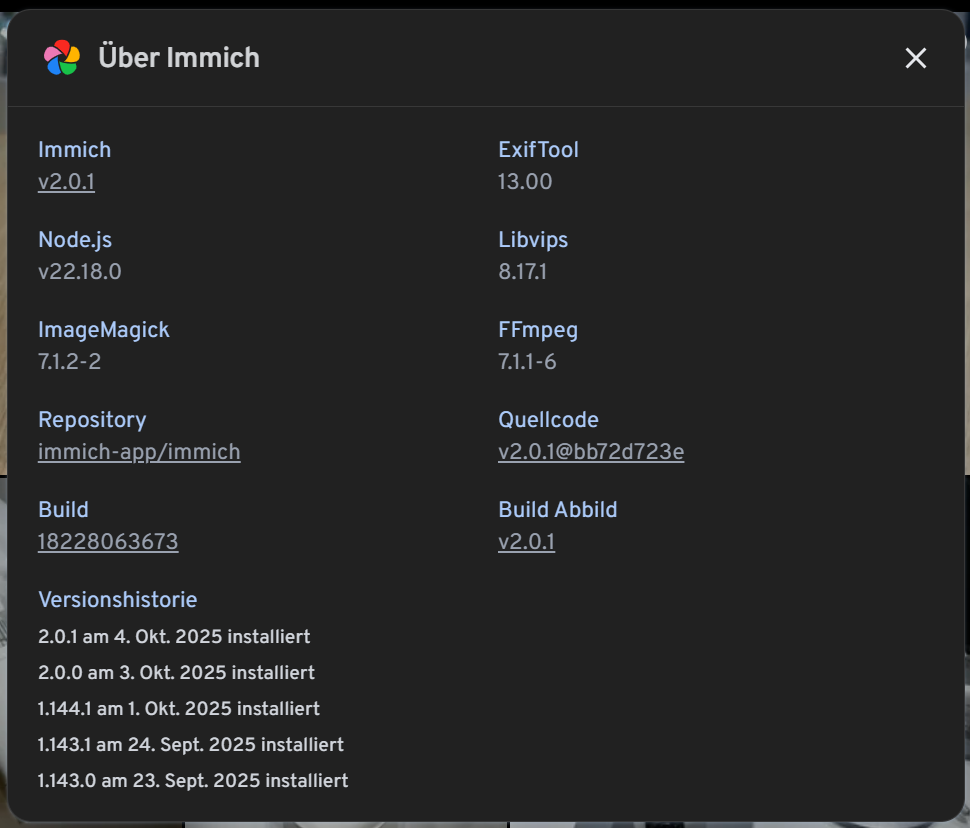Open the Build Abbild v2.0.1 link
Screen dimensions: 970x828
[x=526, y=542]
